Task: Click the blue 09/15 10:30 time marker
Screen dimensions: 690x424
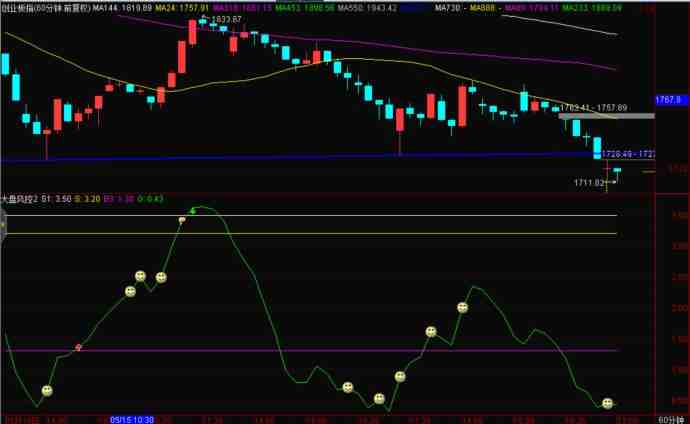Action: coord(132,420)
